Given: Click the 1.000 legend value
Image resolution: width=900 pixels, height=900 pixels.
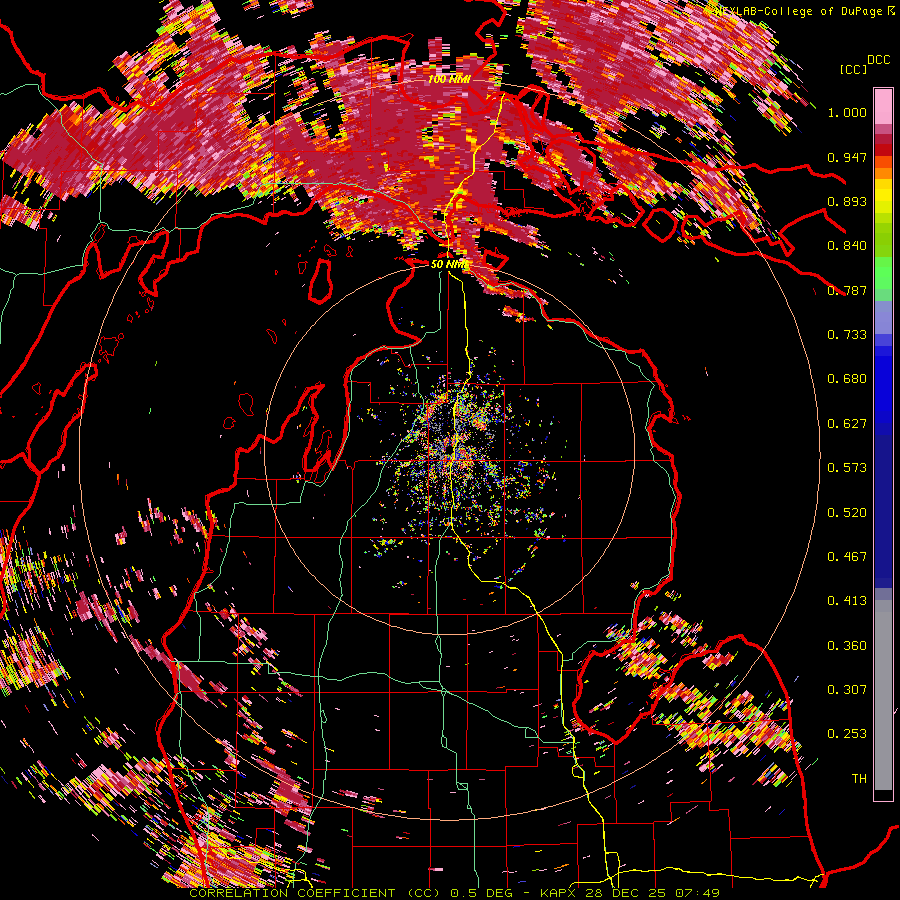Looking at the screenshot, I should tap(847, 112).
